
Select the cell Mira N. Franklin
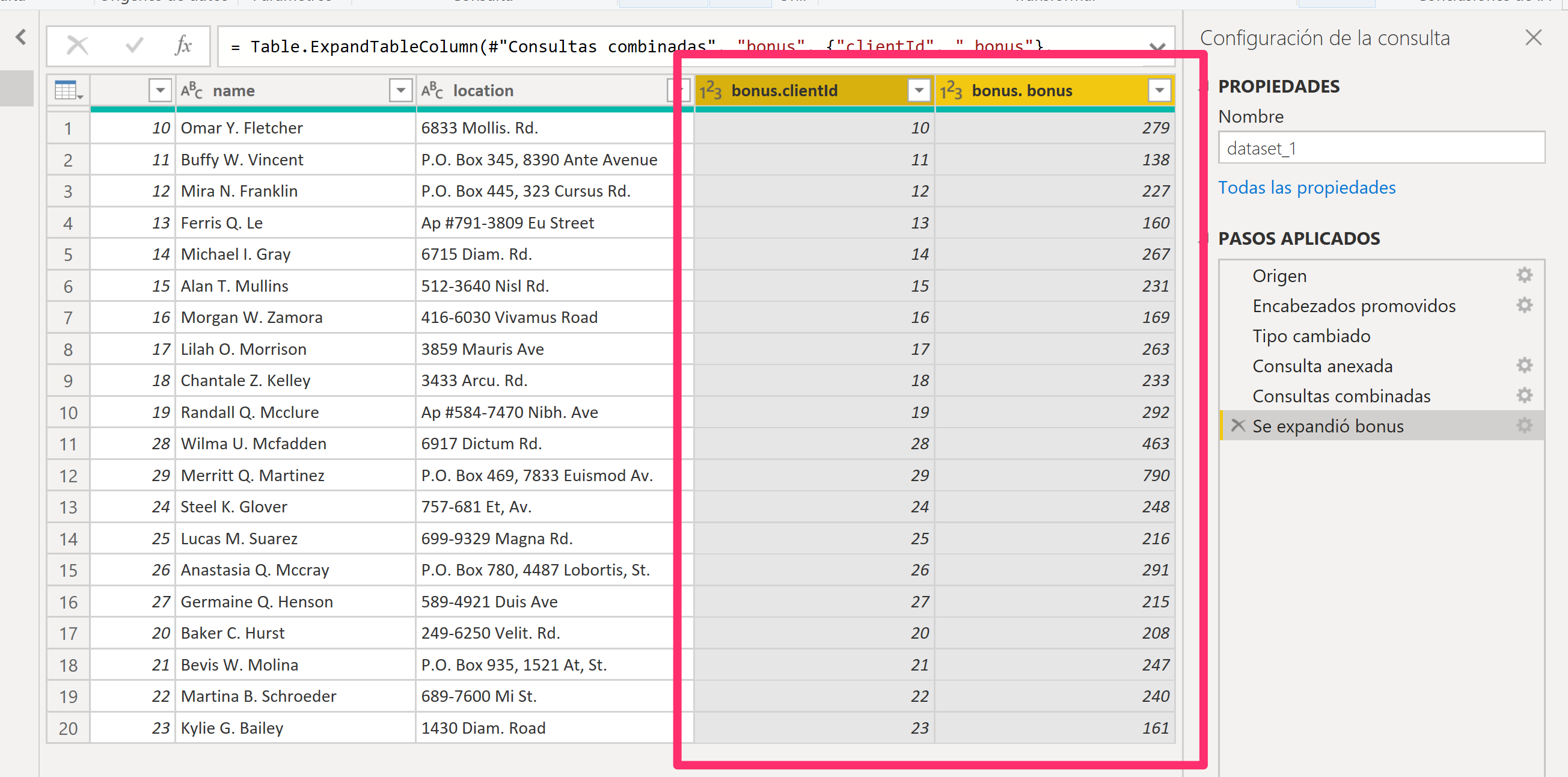tap(295, 191)
